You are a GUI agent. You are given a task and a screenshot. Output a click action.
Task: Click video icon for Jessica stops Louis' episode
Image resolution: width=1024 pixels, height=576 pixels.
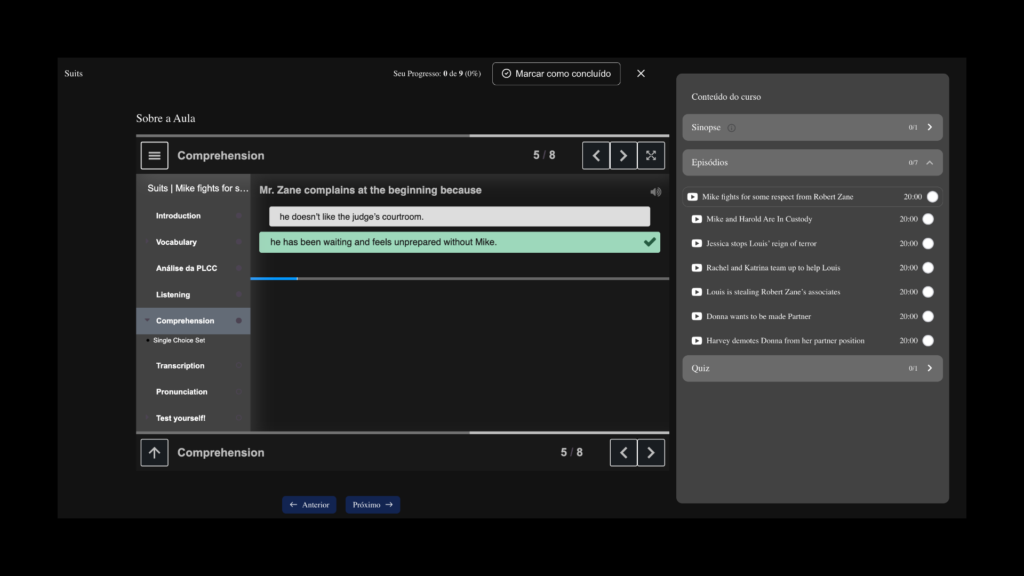(x=696, y=243)
